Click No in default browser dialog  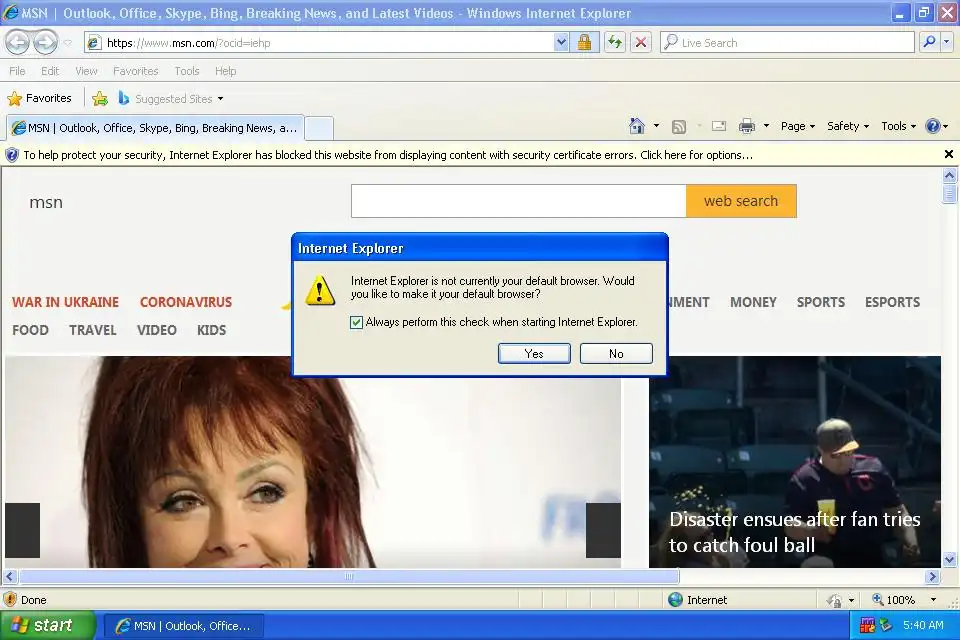coord(616,353)
